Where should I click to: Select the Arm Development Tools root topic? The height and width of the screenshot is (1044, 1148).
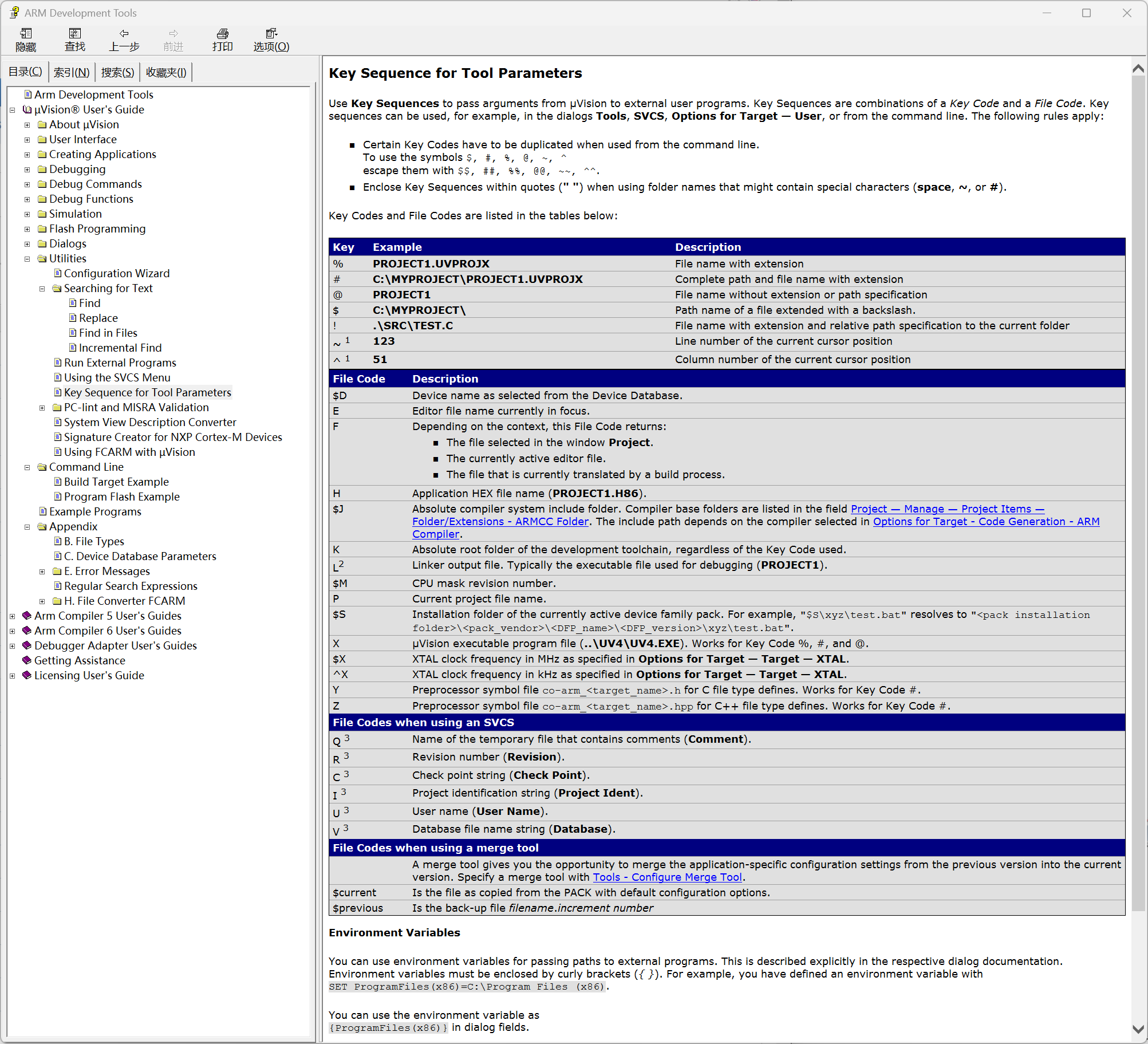pyautogui.click(x=94, y=94)
